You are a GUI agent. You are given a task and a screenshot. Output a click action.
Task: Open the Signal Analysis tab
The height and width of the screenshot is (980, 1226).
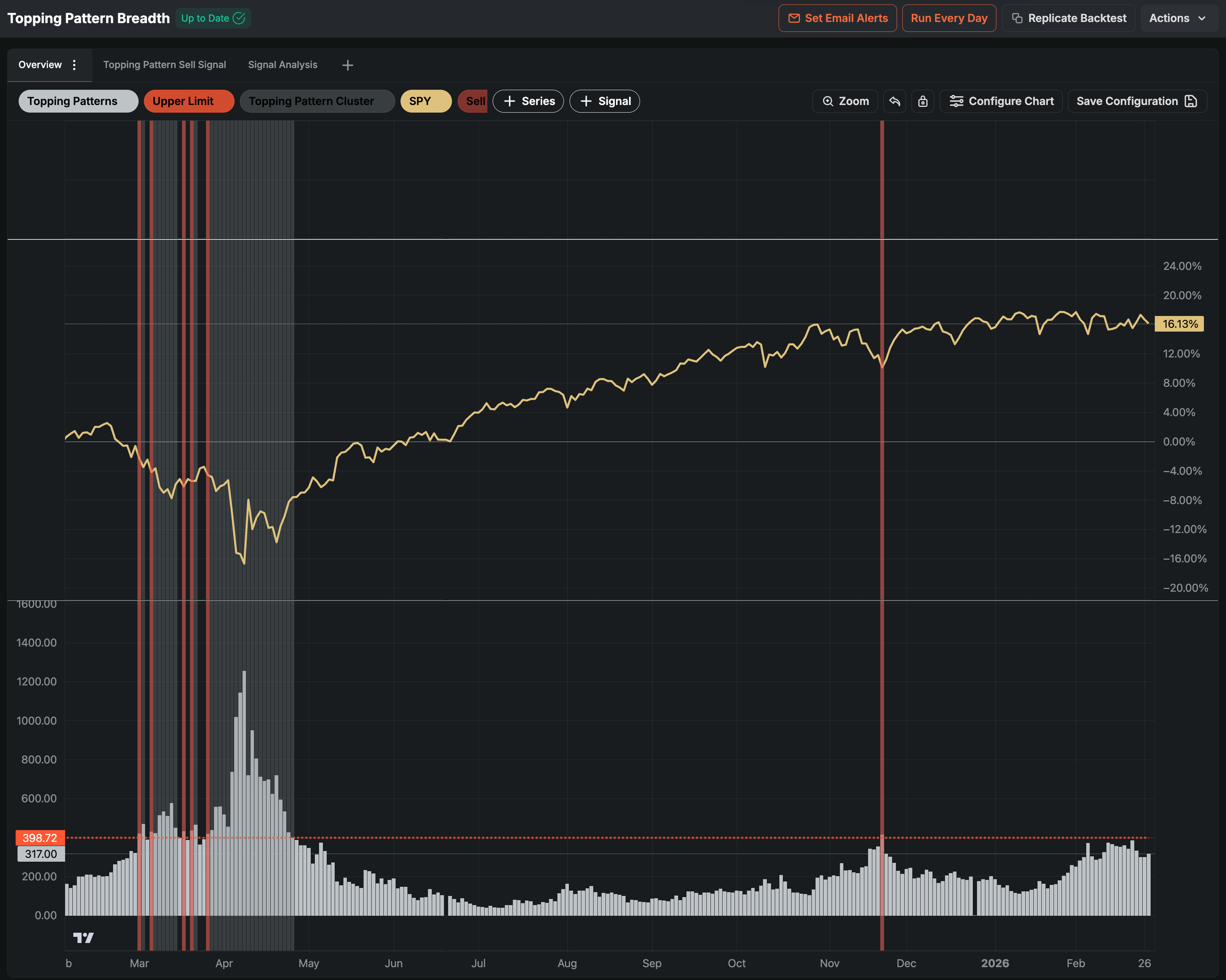pos(282,65)
